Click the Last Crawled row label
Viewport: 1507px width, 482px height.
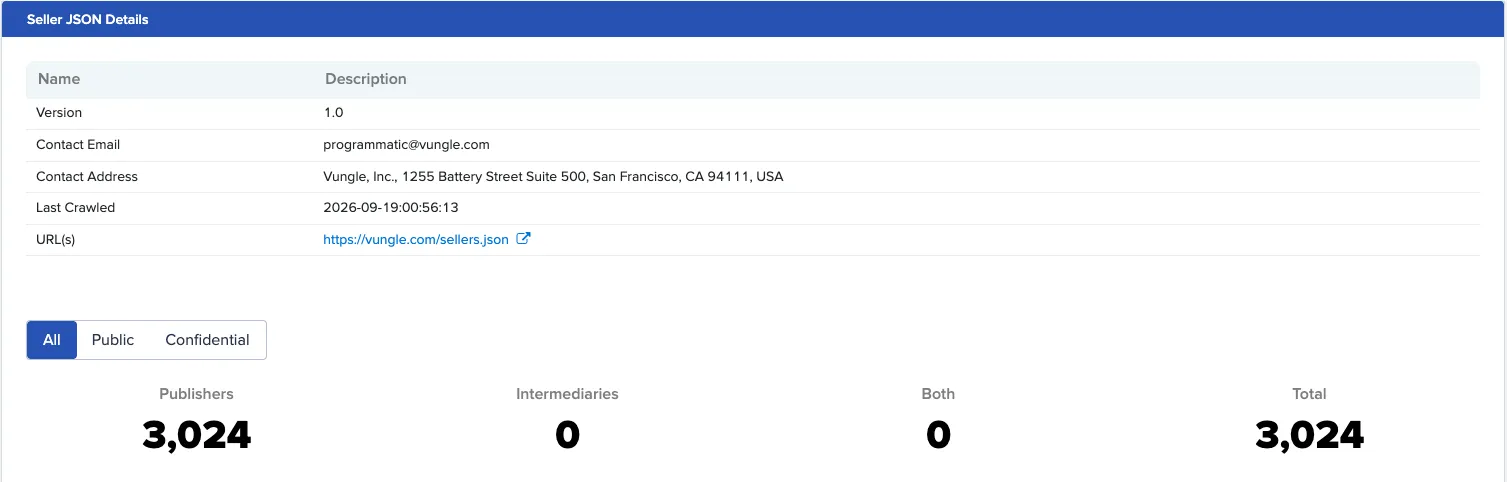(75, 208)
